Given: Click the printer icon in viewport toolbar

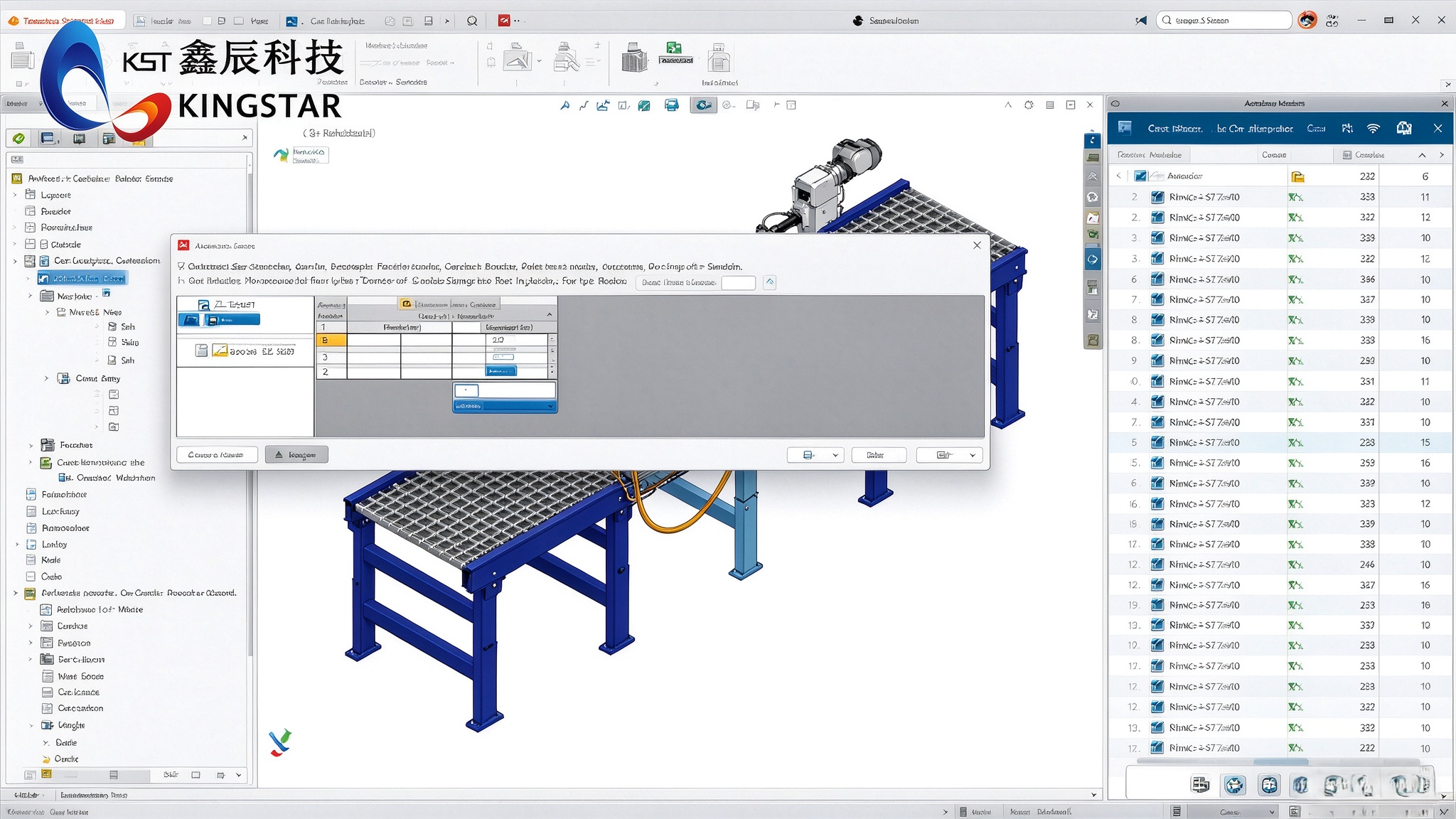Looking at the screenshot, I should tap(671, 105).
